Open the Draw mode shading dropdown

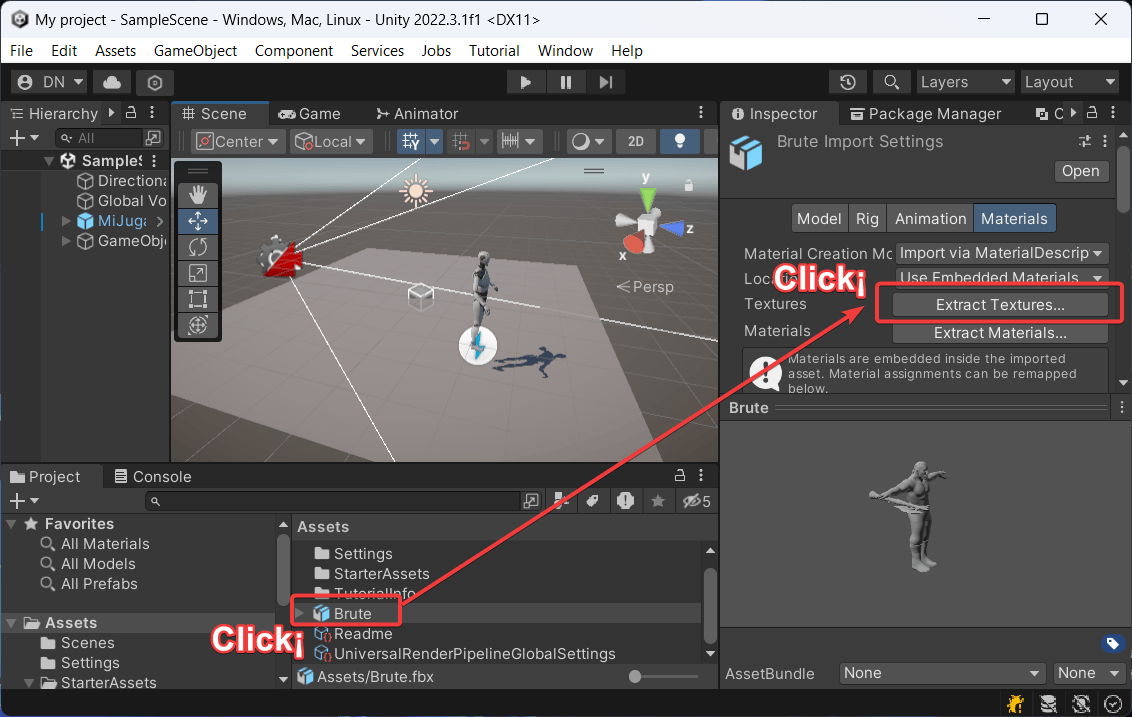pyautogui.click(x=588, y=142)
